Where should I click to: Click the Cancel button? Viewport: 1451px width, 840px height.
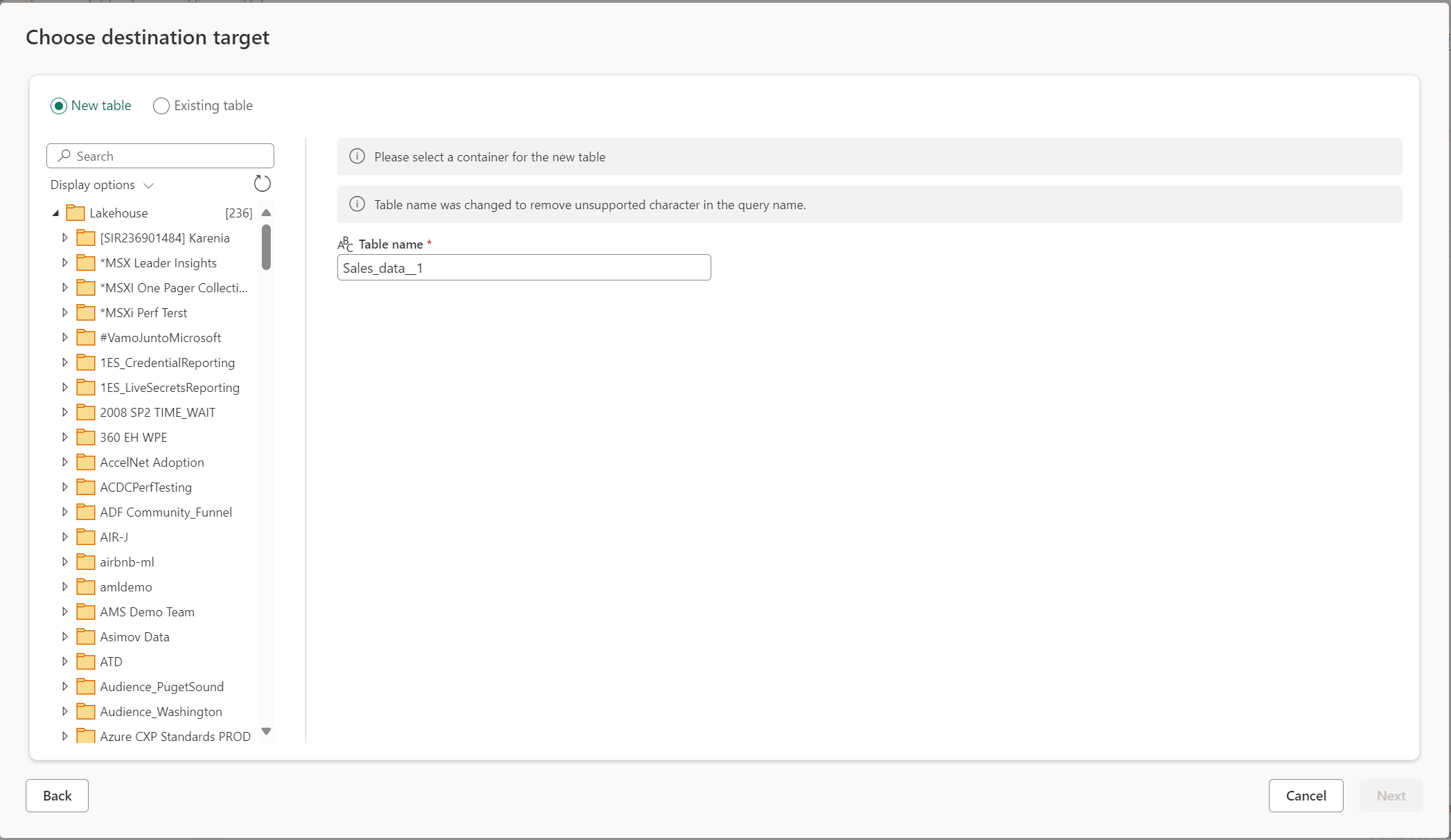point(1305,795)
